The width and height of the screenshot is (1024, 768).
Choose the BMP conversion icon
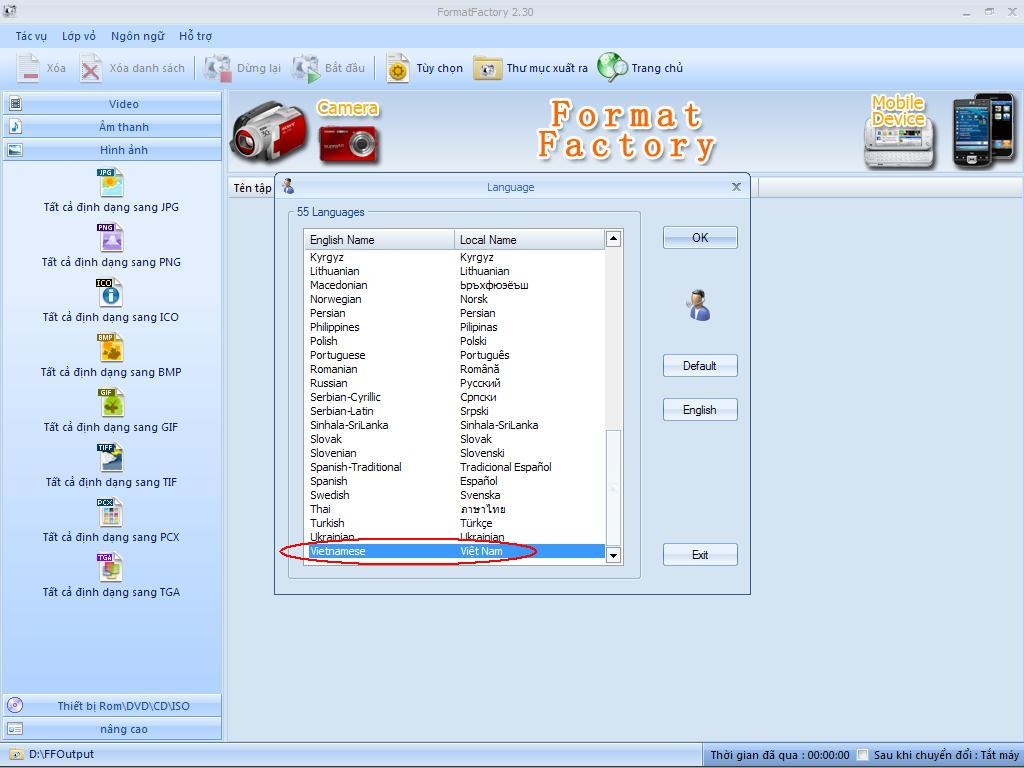pos(111,347)
